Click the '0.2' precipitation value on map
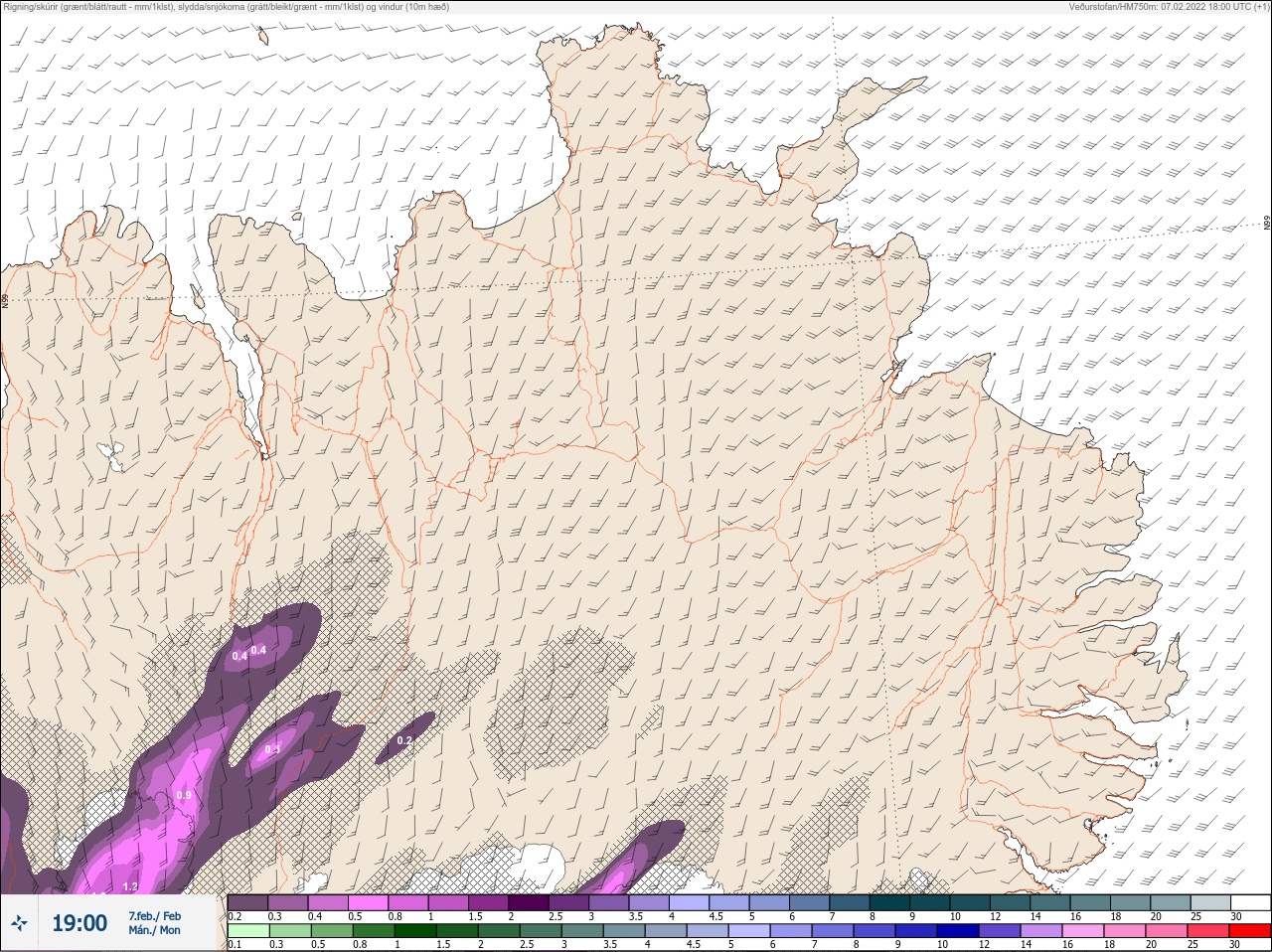1272x952 pixels. coord(404,740)
